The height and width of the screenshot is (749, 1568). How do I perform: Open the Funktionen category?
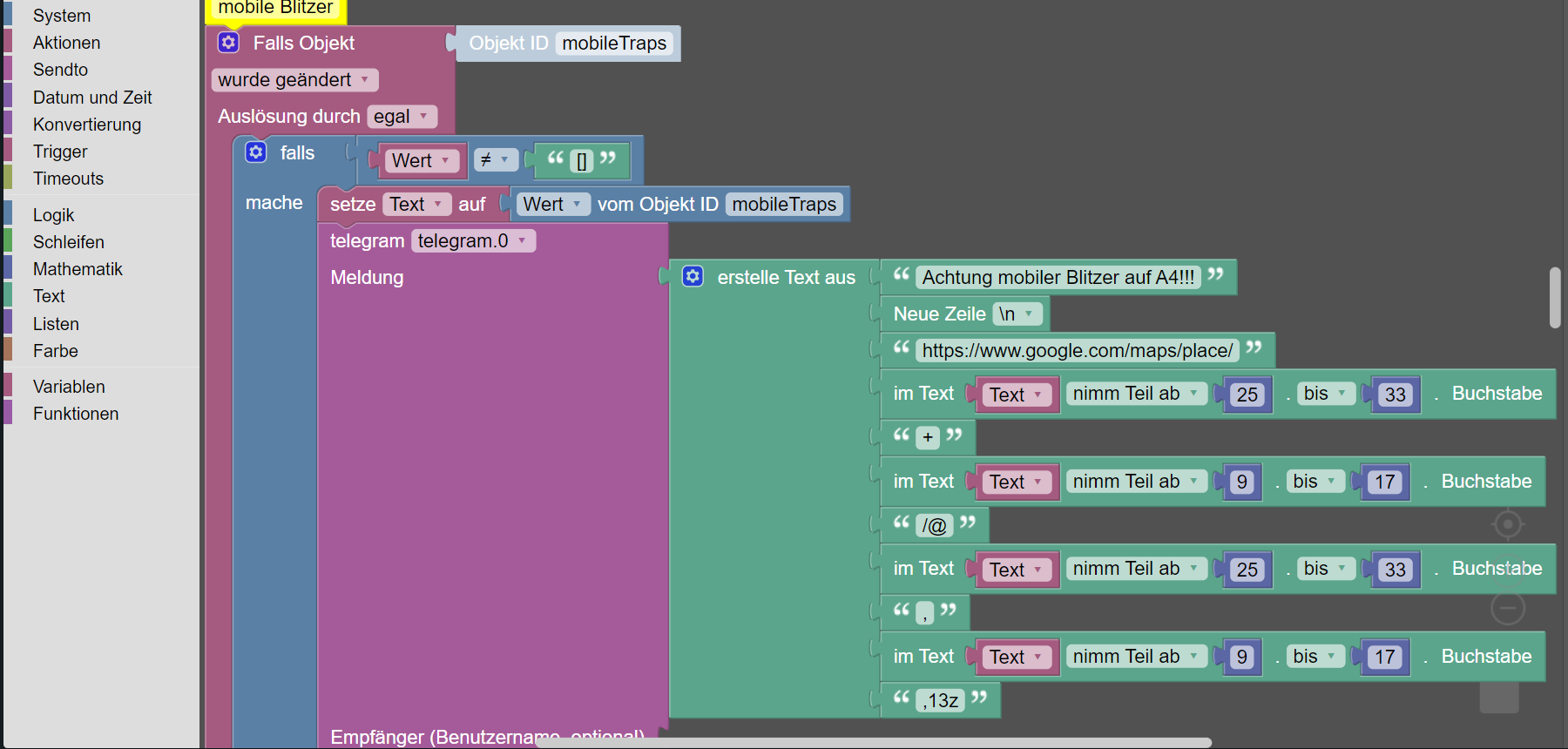76,414
